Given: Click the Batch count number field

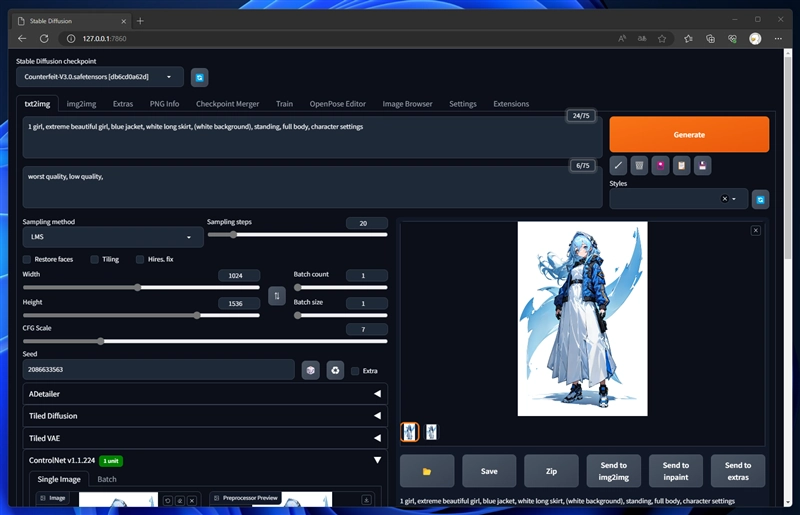Looking at the screenshot, I should [366, 276].
